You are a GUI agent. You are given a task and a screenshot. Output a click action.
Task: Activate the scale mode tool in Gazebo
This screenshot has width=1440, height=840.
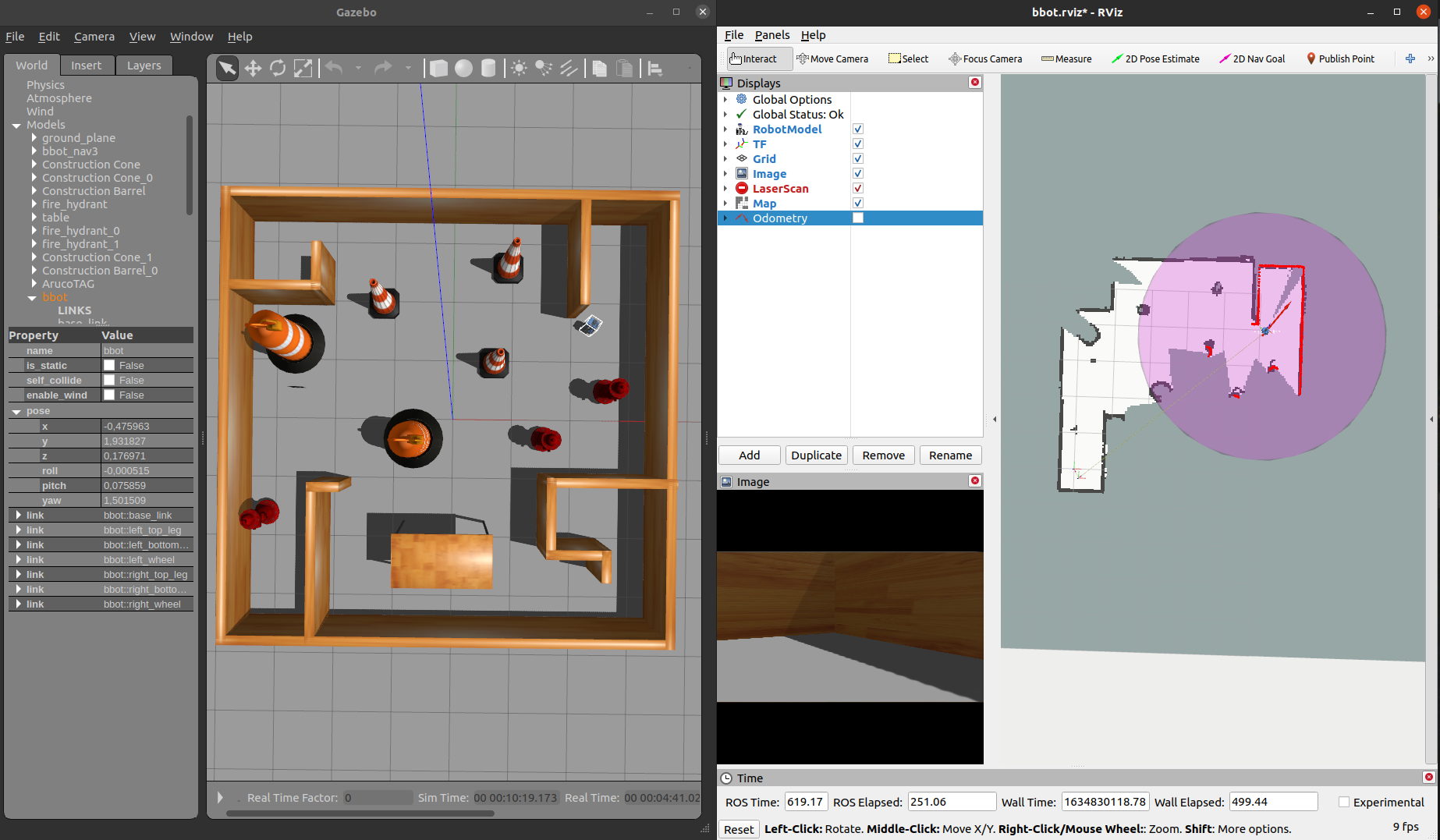coord(303,69)
